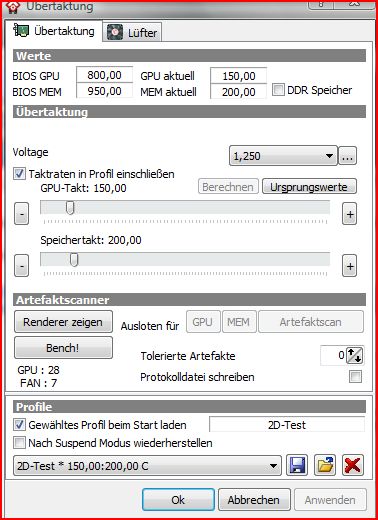Click the 2D-Test startup profile field

(x=287, y=425)
